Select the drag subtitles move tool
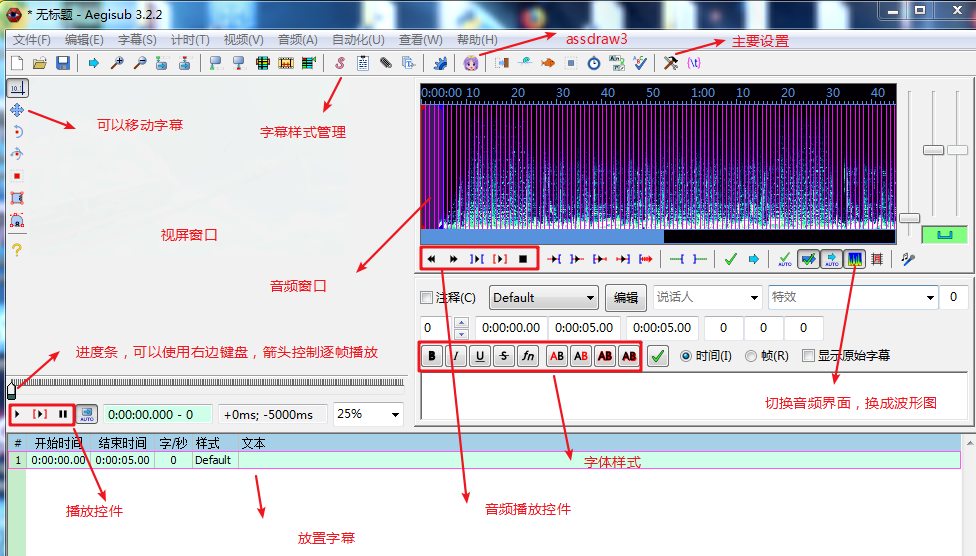The height and width of the screenshot is (556, 976). click(x=17, y=110)
